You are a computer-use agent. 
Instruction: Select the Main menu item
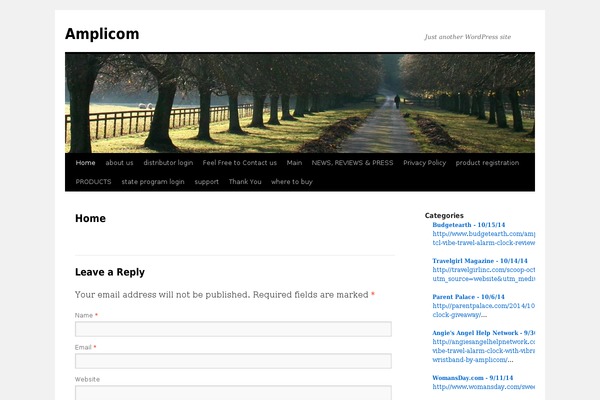(294, 163)
